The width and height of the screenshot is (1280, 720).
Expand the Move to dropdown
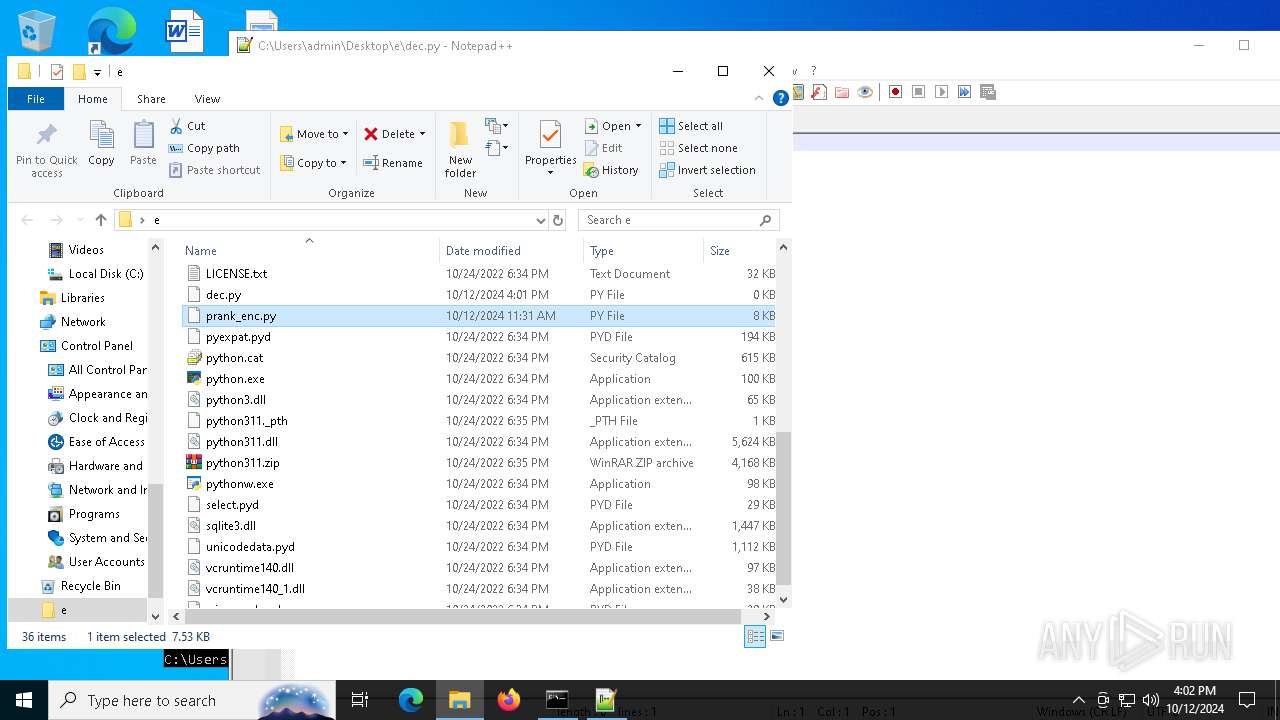click(x=345, y=134)
